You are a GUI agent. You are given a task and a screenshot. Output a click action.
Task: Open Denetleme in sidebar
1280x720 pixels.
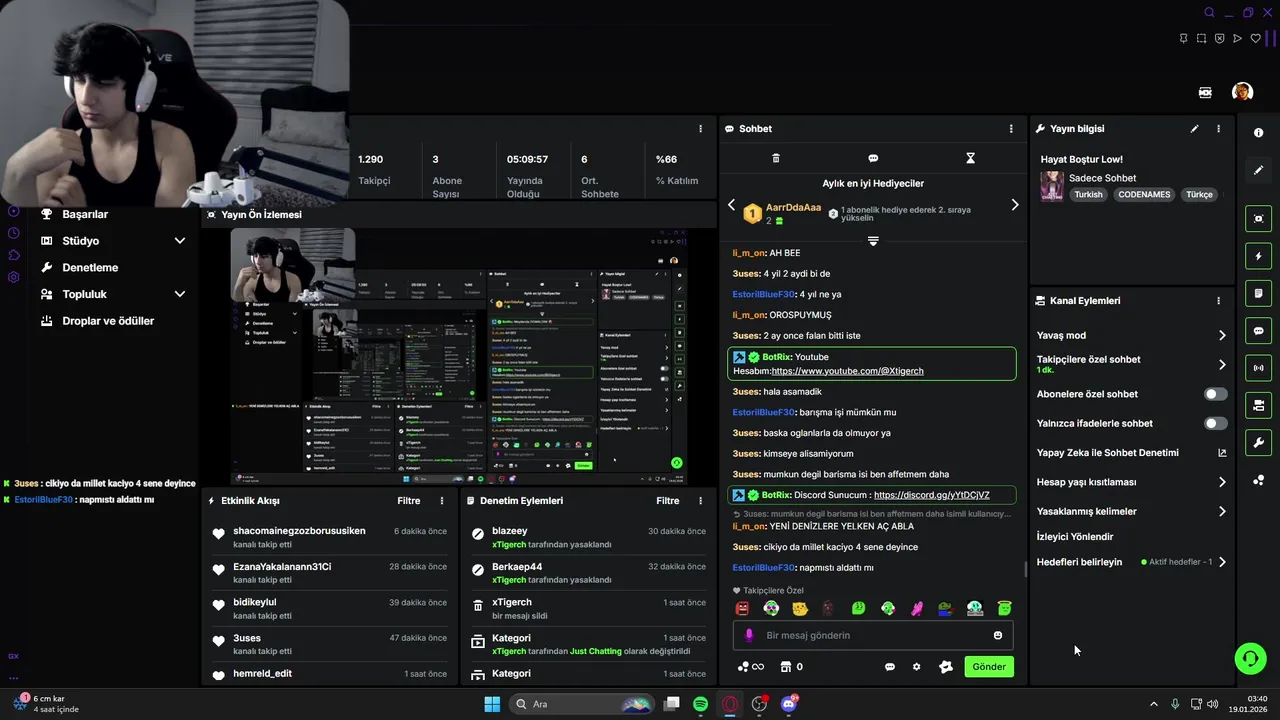tap(90, 268)
